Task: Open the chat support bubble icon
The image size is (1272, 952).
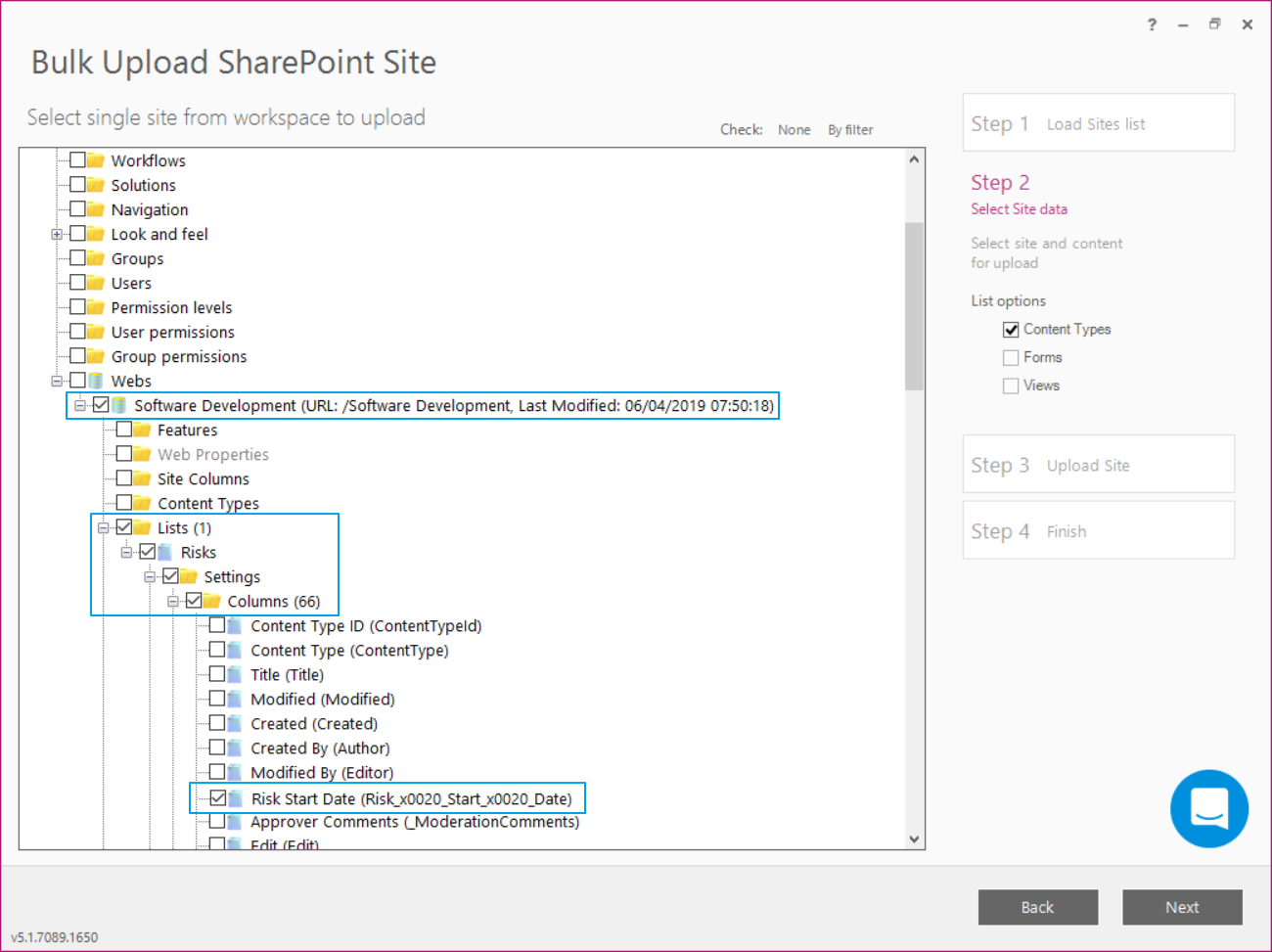Action: [x=1209, y=808]
